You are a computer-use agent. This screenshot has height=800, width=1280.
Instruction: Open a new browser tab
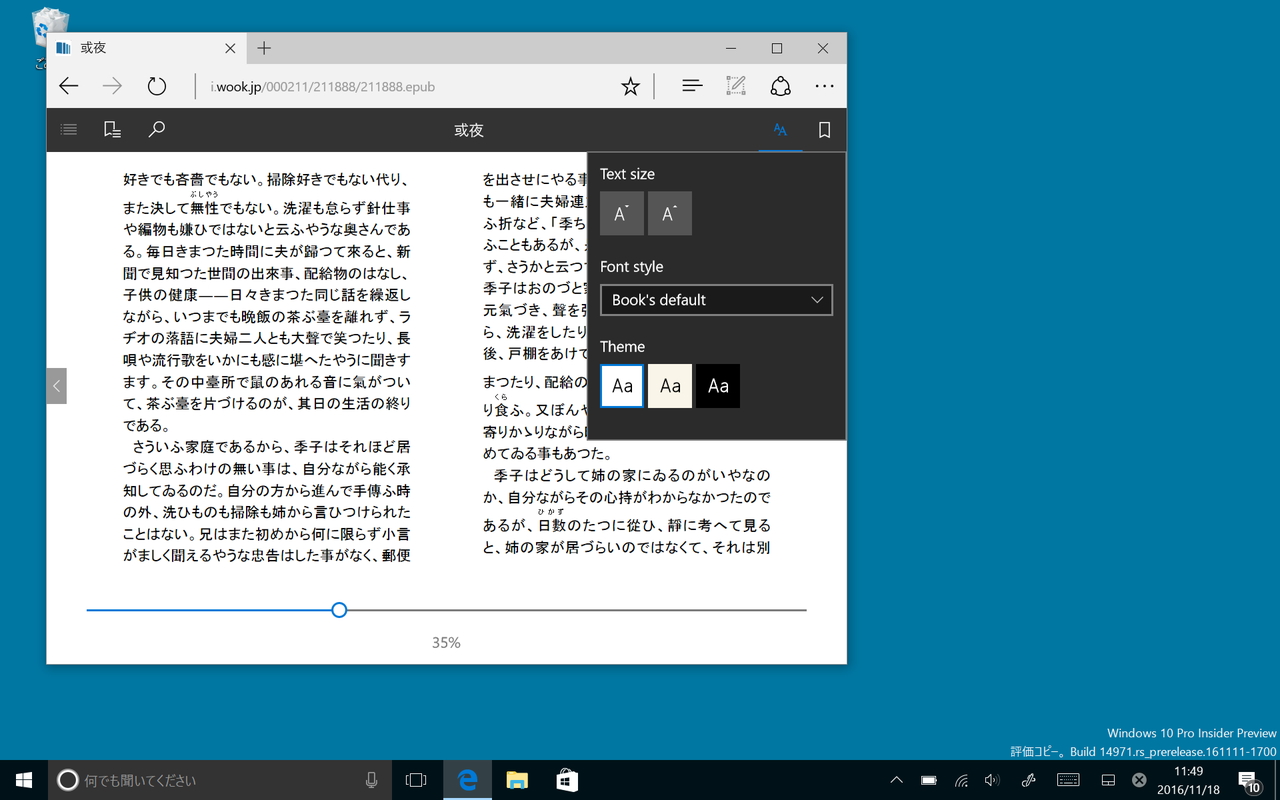(264, 48)
